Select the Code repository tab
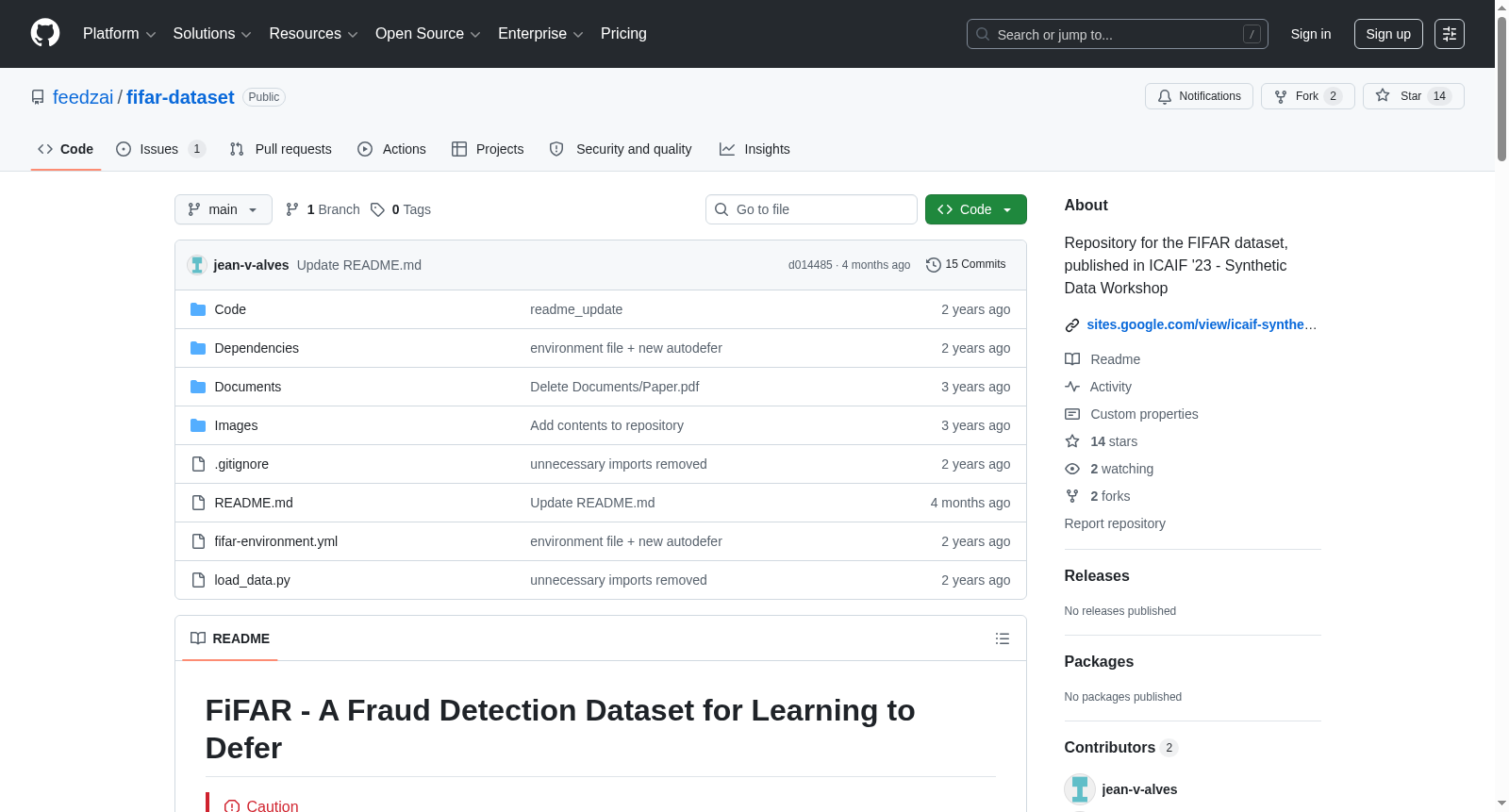The height and width of the screenshot is (812, 1509). click(x=65, y=149)
